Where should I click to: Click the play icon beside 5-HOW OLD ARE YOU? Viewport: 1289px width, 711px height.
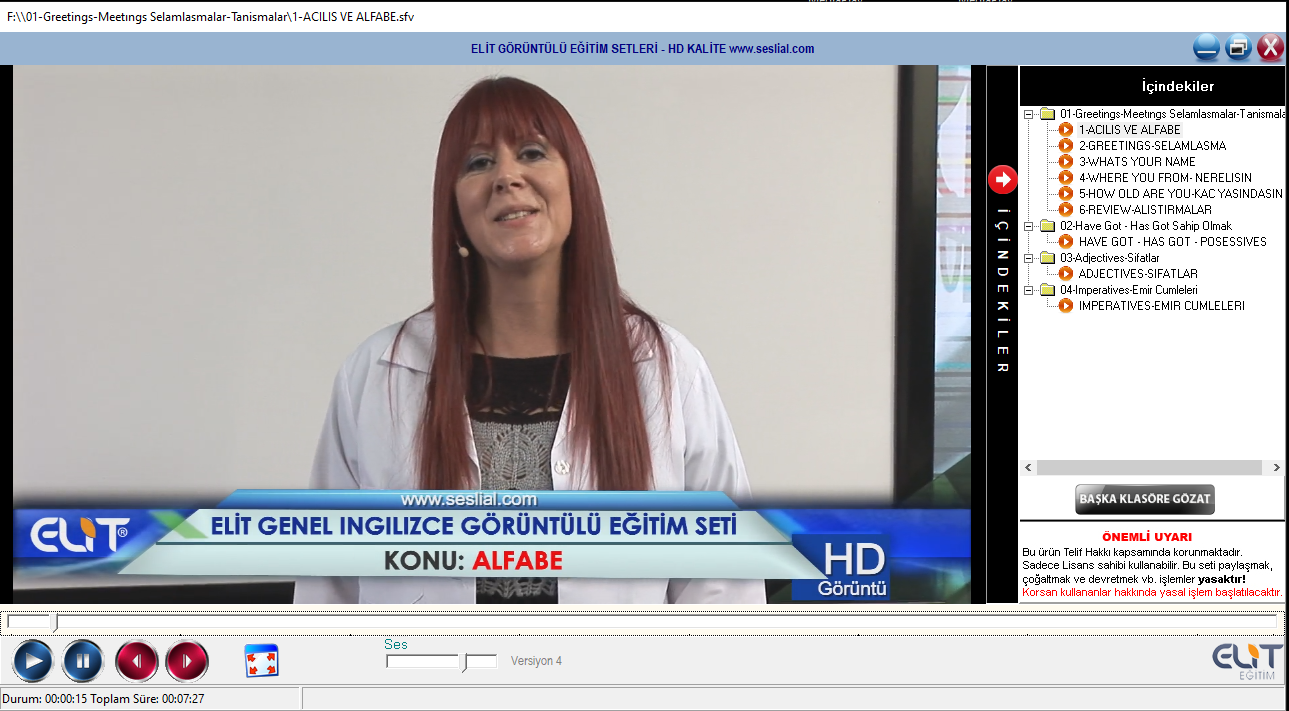[1066, 194]
